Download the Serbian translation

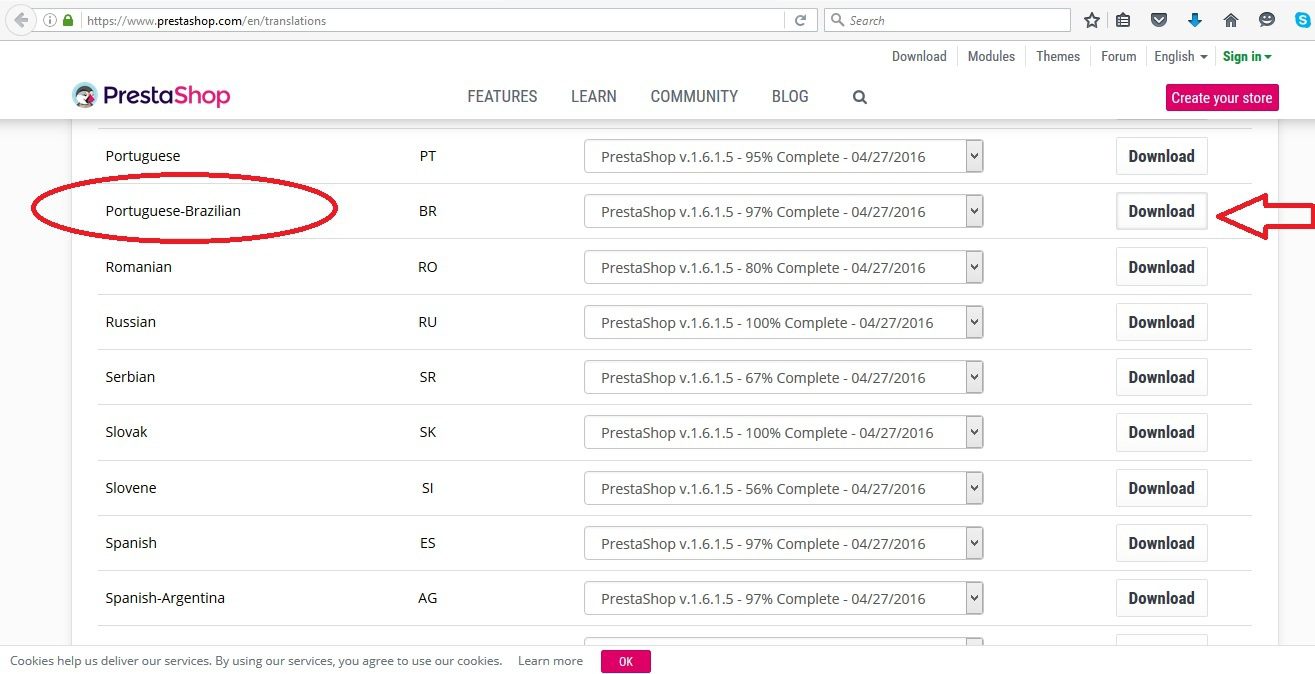click(1161, 377)
